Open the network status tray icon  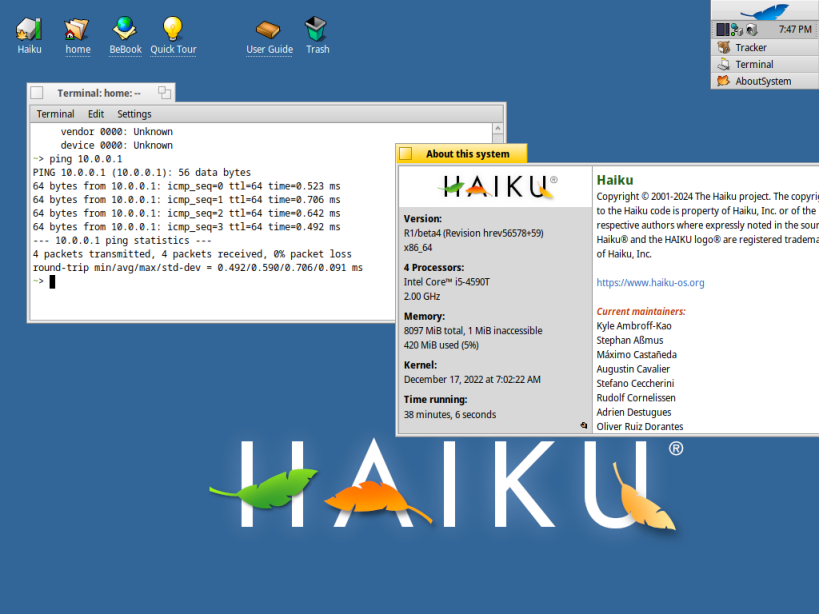tap(737, 29)
